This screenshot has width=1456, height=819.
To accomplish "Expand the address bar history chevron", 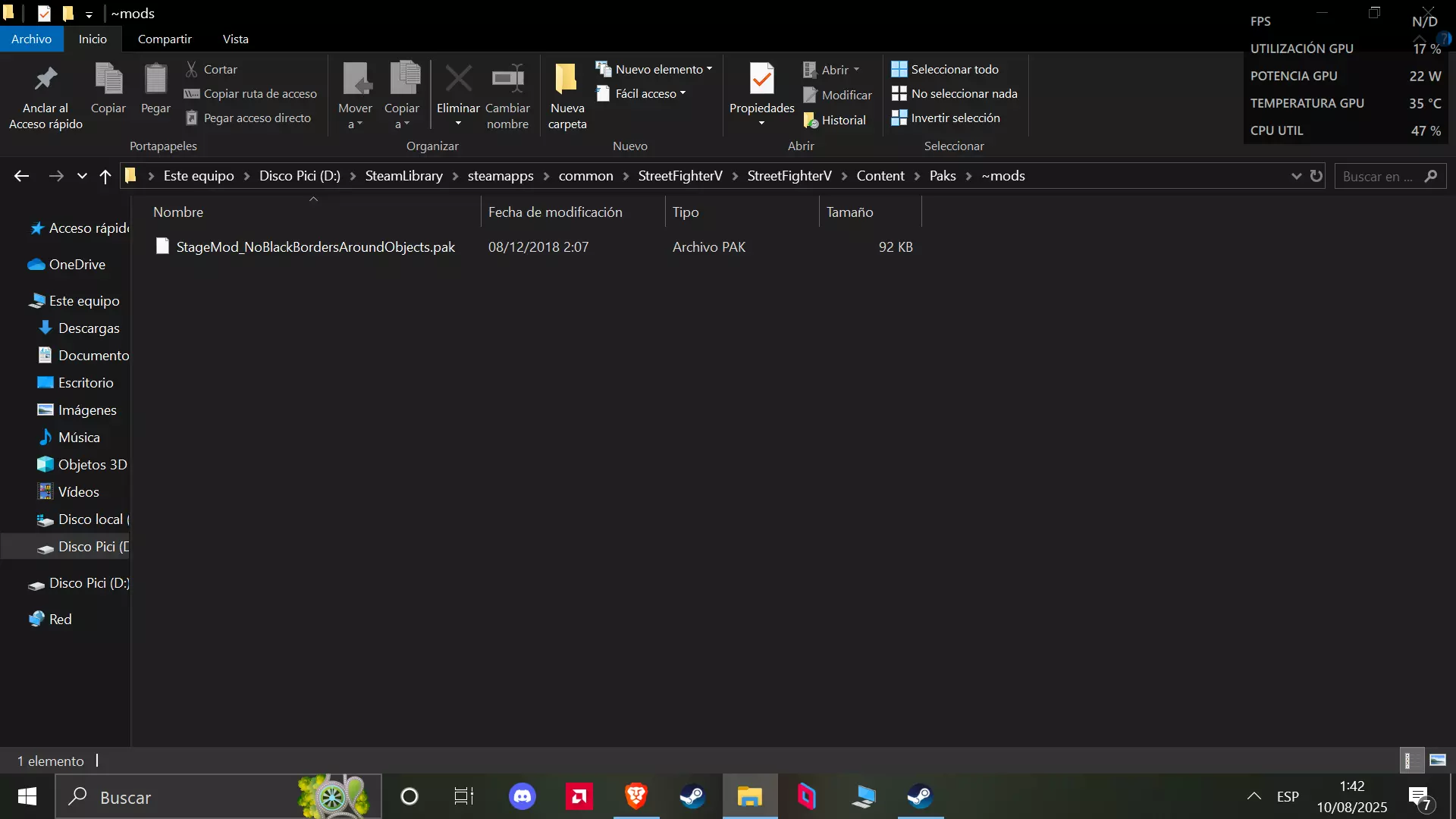I will [x=1296, y=176].
